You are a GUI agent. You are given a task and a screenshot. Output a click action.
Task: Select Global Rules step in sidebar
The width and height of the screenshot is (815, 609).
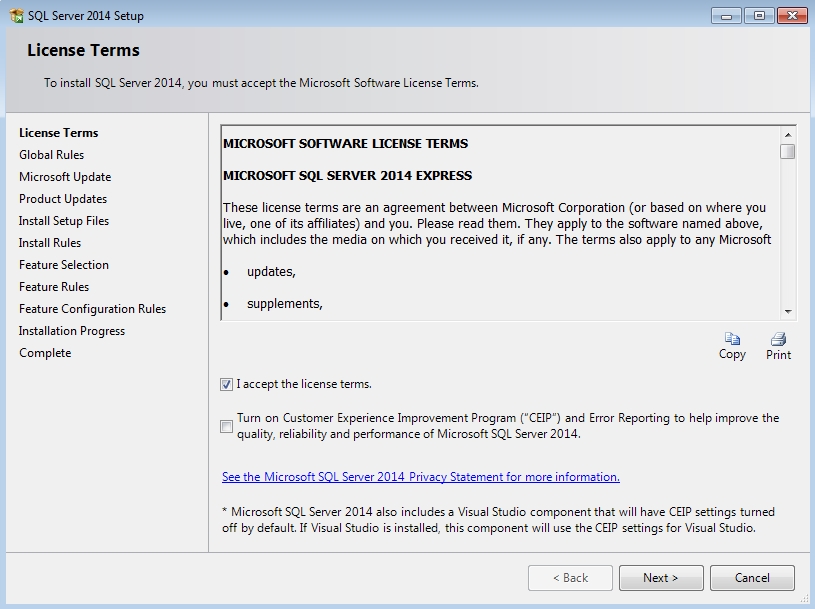tap(51, 155)
